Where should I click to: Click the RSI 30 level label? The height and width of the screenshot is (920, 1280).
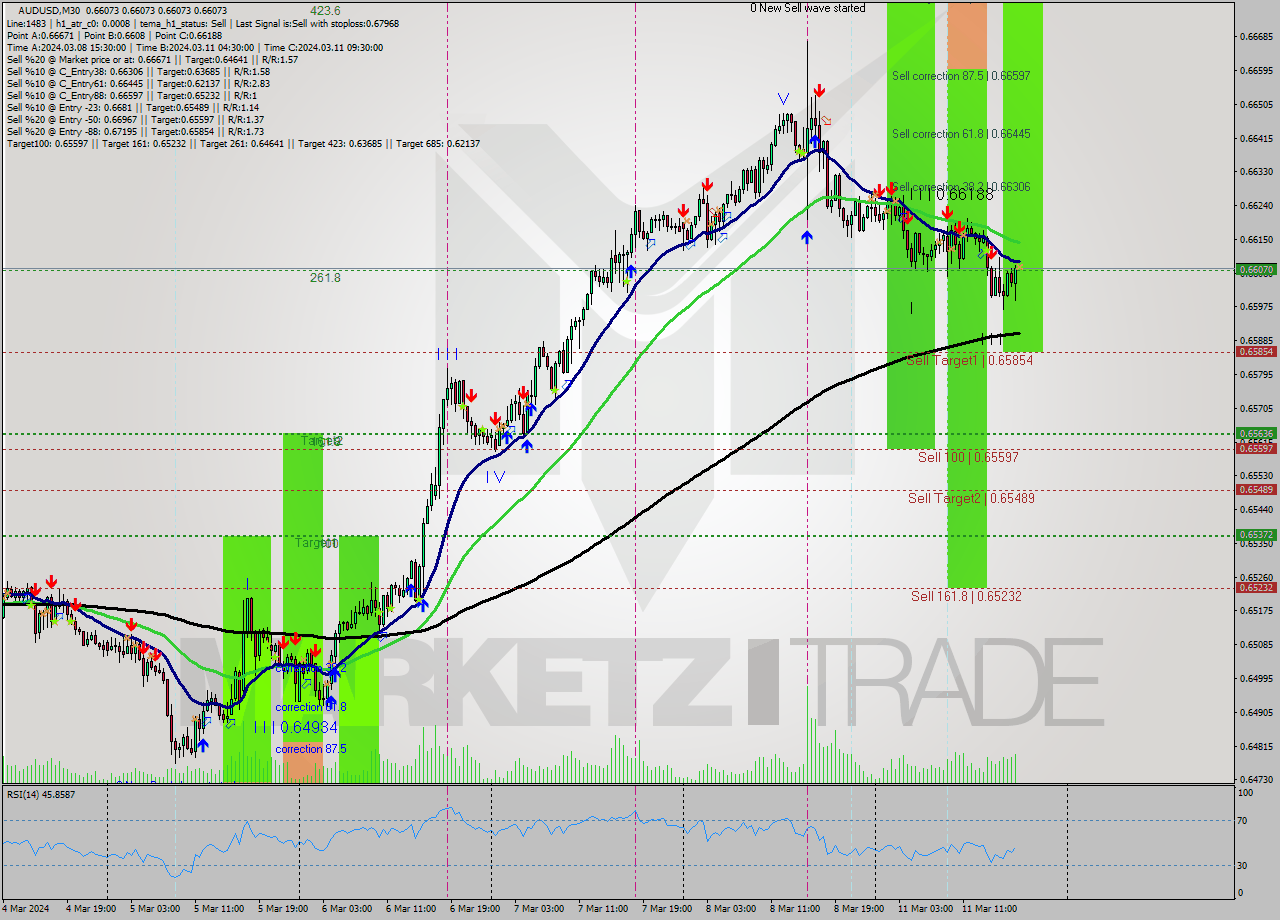[x=1243, y=866]
